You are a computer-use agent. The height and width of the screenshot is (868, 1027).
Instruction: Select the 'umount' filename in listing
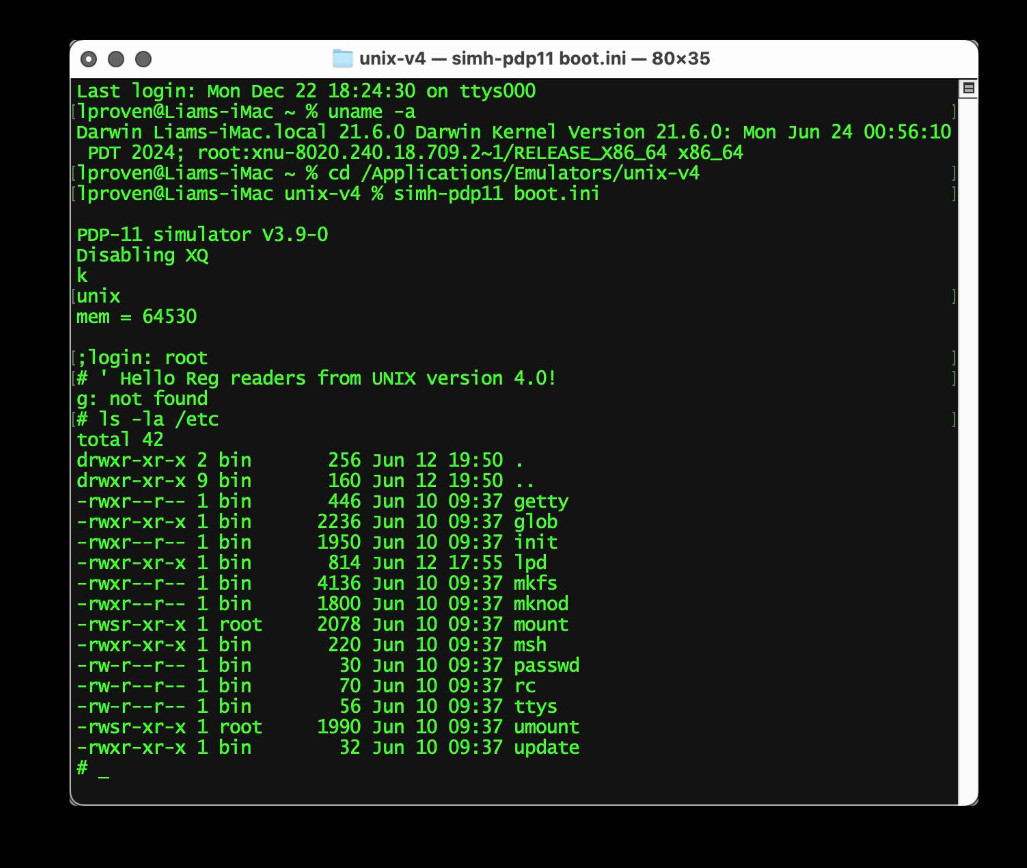pyautogui.click(x=546, y=727)
